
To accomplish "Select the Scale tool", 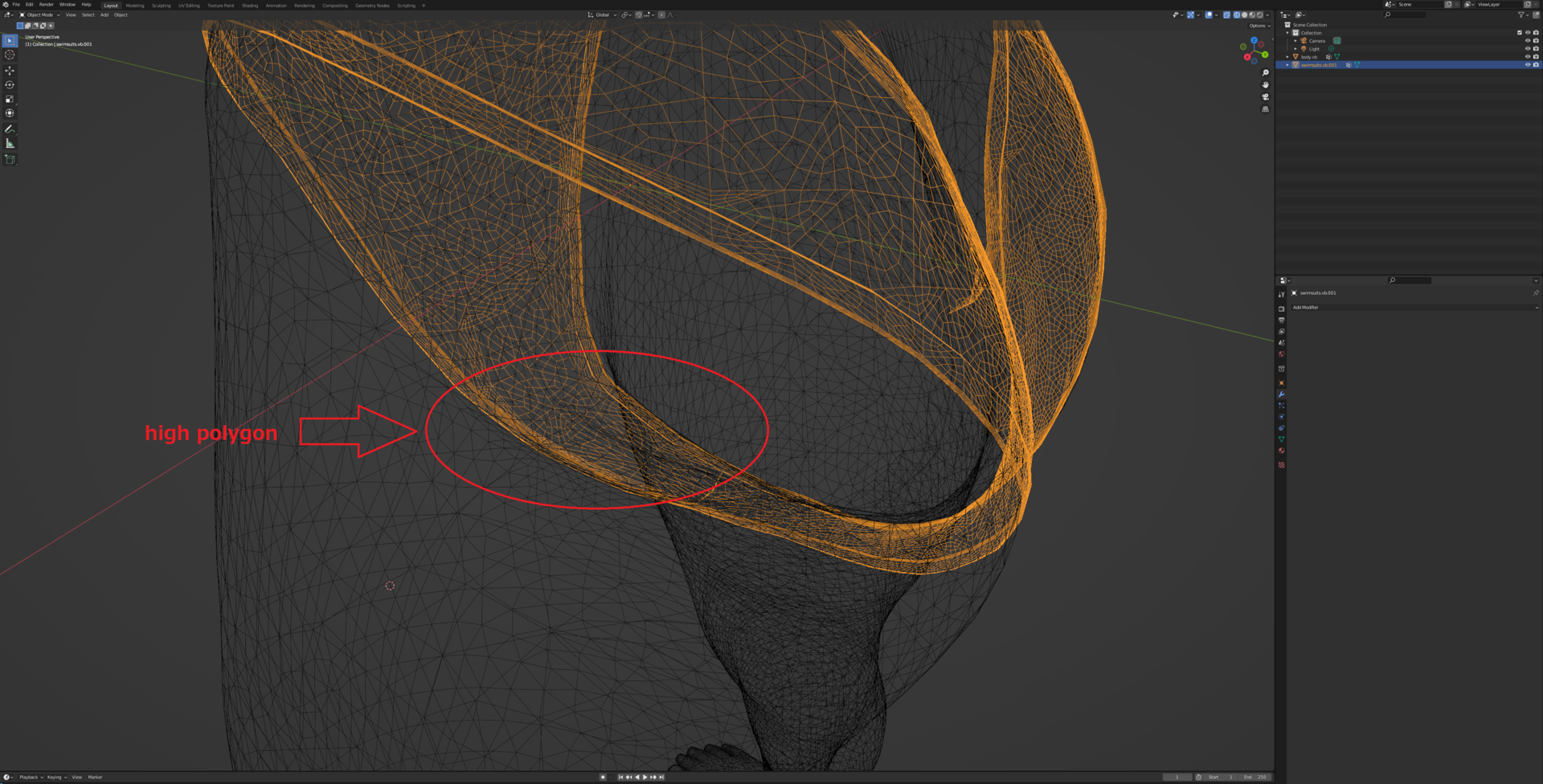I will (x=10, y=100).
